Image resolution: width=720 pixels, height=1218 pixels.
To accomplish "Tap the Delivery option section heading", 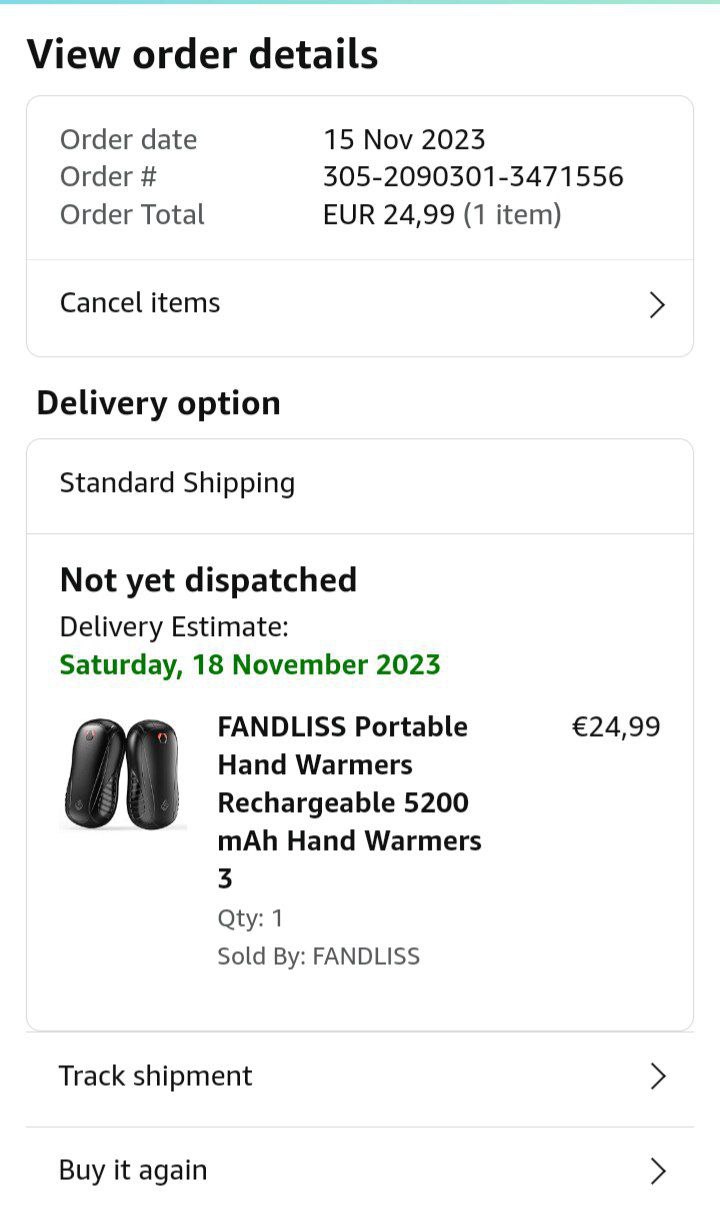I will pyautogui.click(x=158, y=403).
